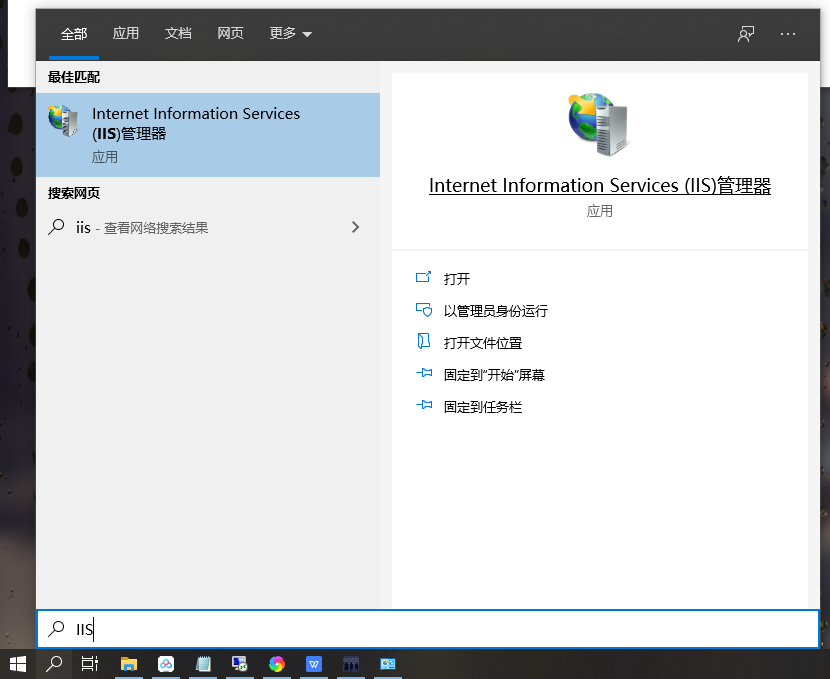Image resolution: width=830 pixels, height=679 pixels.
Task: Click the magnifier icon next to iis web result
Action: pos(56,227)
